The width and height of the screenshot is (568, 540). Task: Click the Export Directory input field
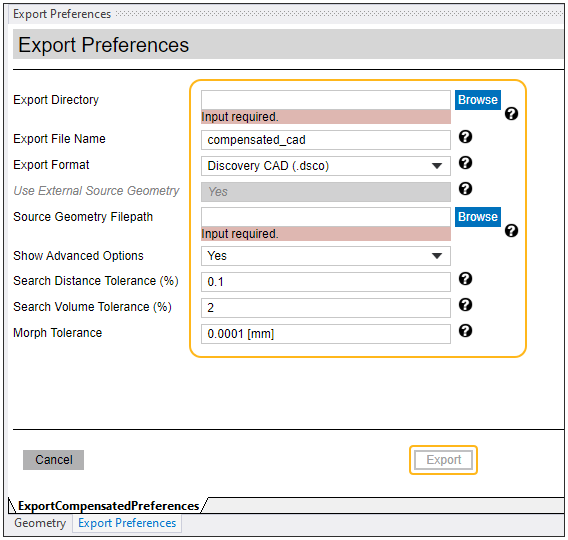pyautogui.click(x=326, y=100)
